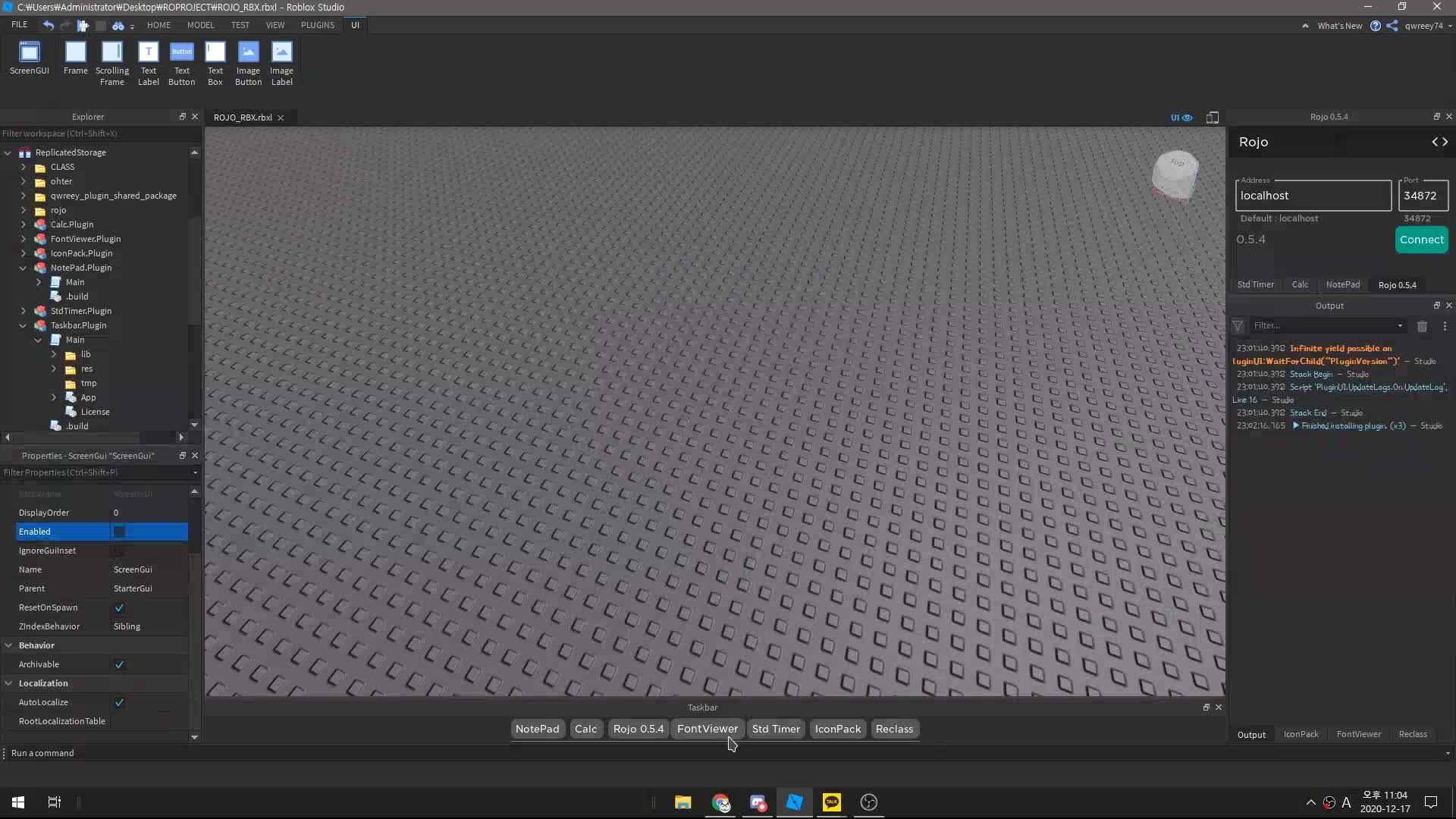The height and width of the screenshot is (819, 1456).
Task: Collapse the ReplicatedStorage tree node
Action: pos(8,152)
